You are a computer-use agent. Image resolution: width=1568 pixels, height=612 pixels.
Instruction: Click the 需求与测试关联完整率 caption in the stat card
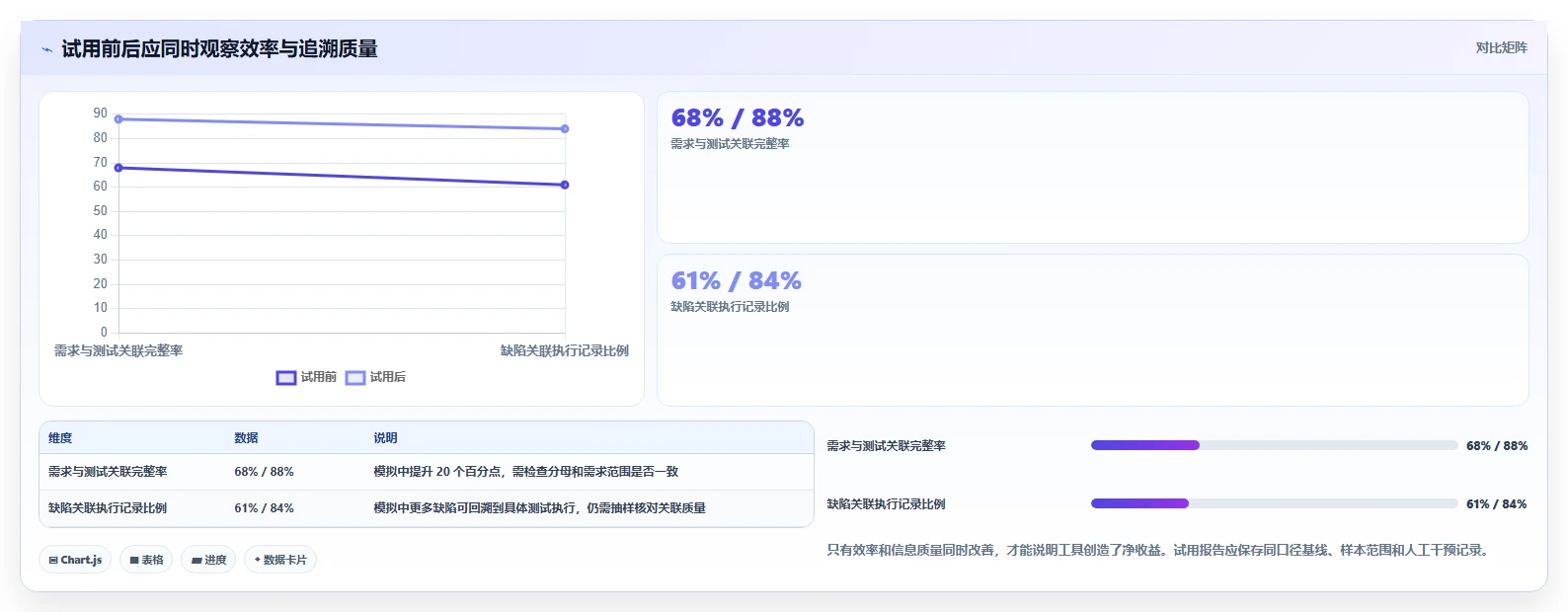click(730, 144)
